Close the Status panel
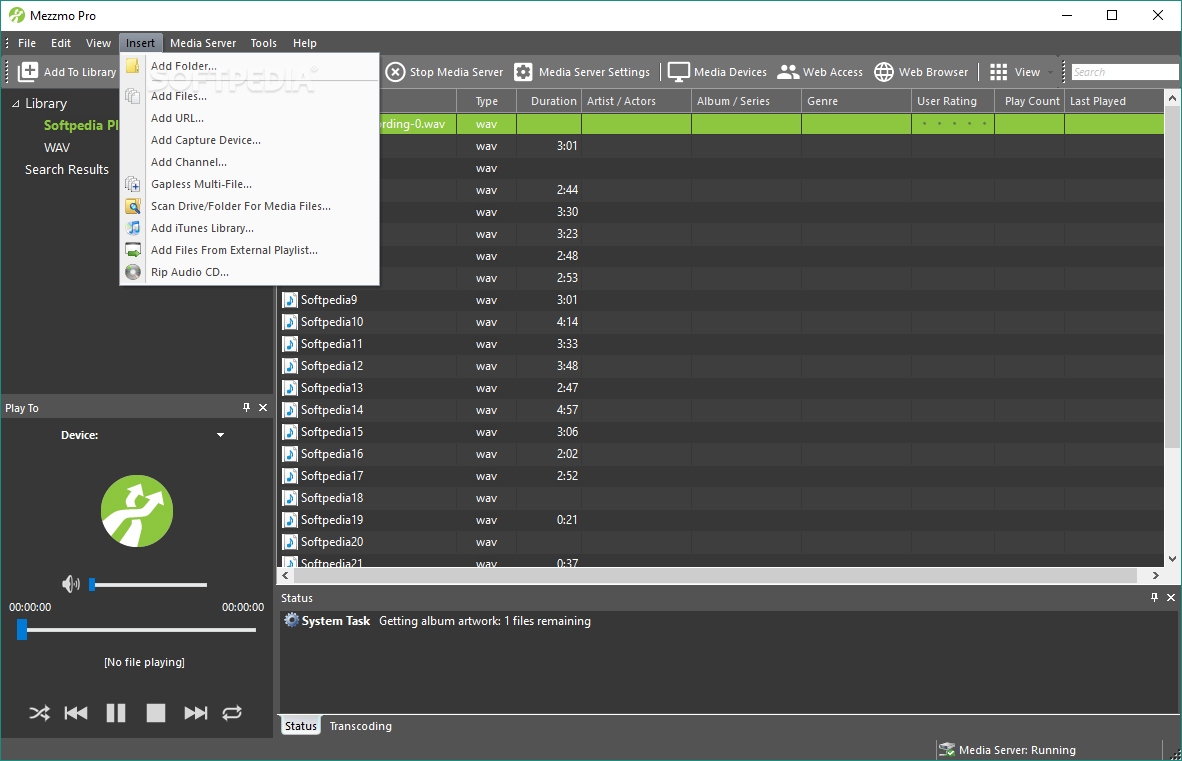 [1171, 597]
